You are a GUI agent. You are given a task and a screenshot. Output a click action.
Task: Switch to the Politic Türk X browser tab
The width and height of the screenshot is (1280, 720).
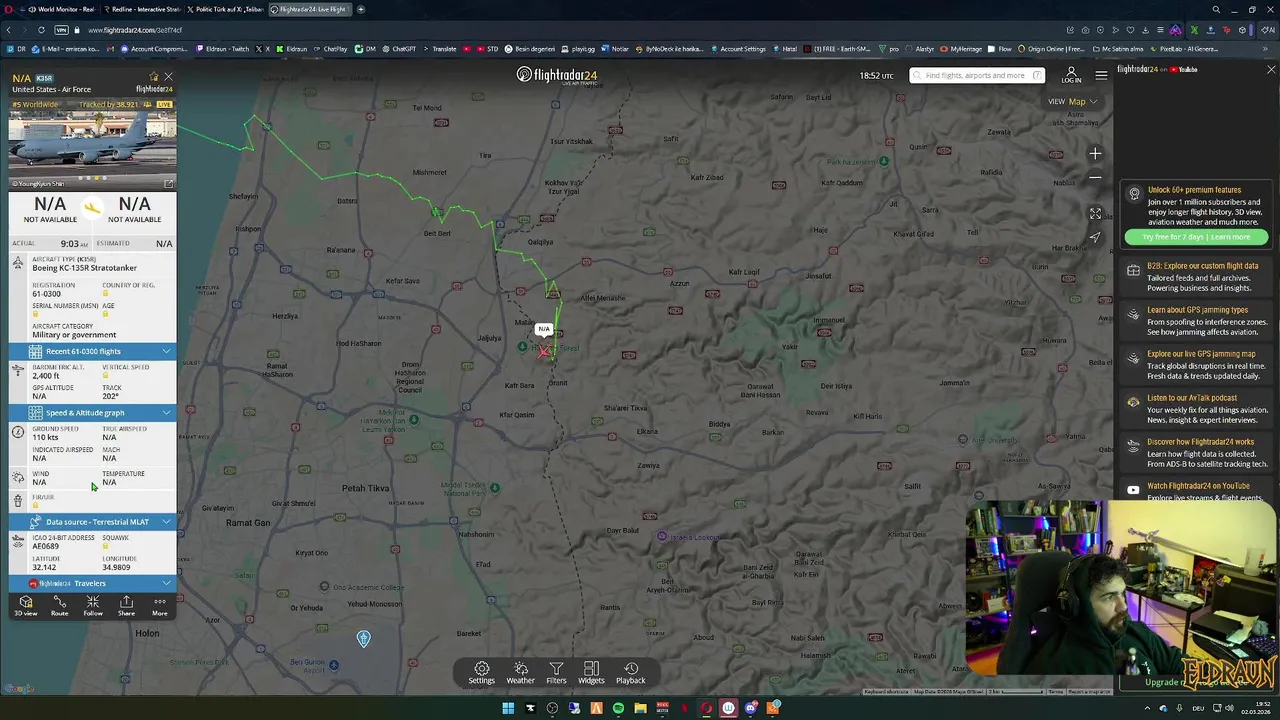click(x=226, y=9)
